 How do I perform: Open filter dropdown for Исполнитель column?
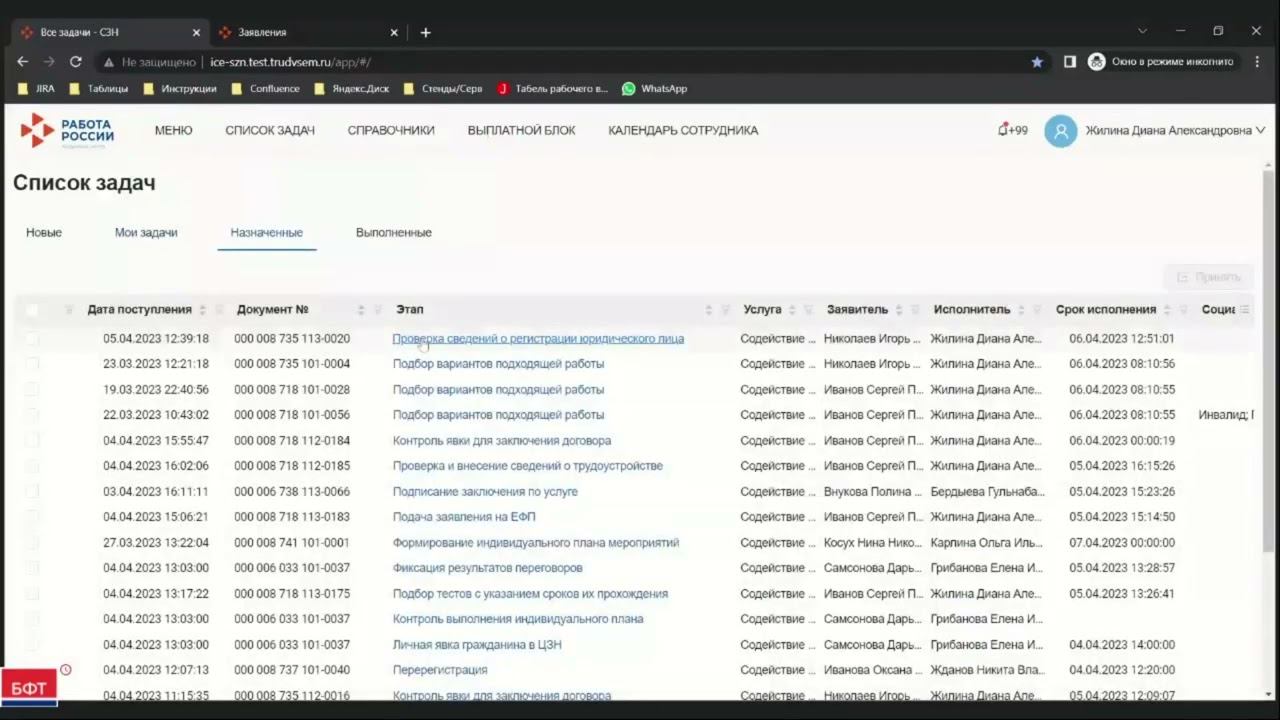[1037, 310]
